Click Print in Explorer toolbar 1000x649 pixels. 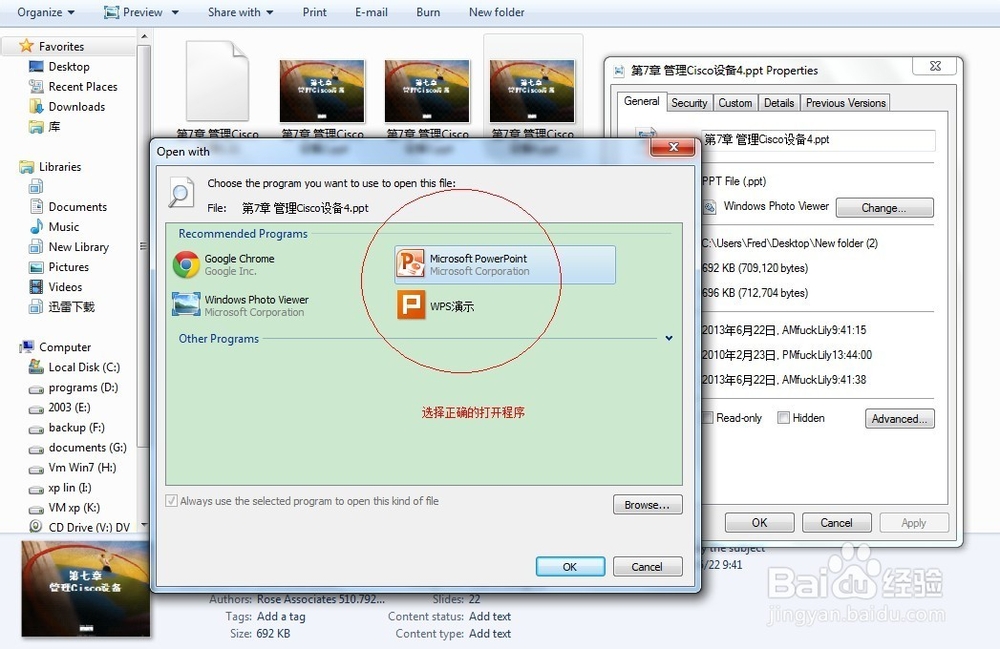point(314,12)
